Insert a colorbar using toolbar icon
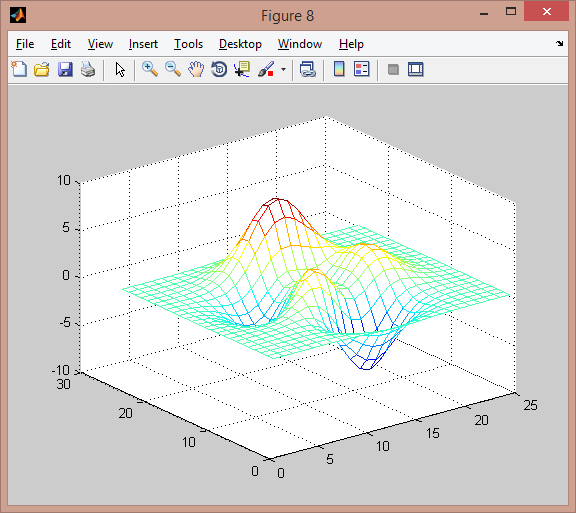576x513 pixels. pos(339,69)
